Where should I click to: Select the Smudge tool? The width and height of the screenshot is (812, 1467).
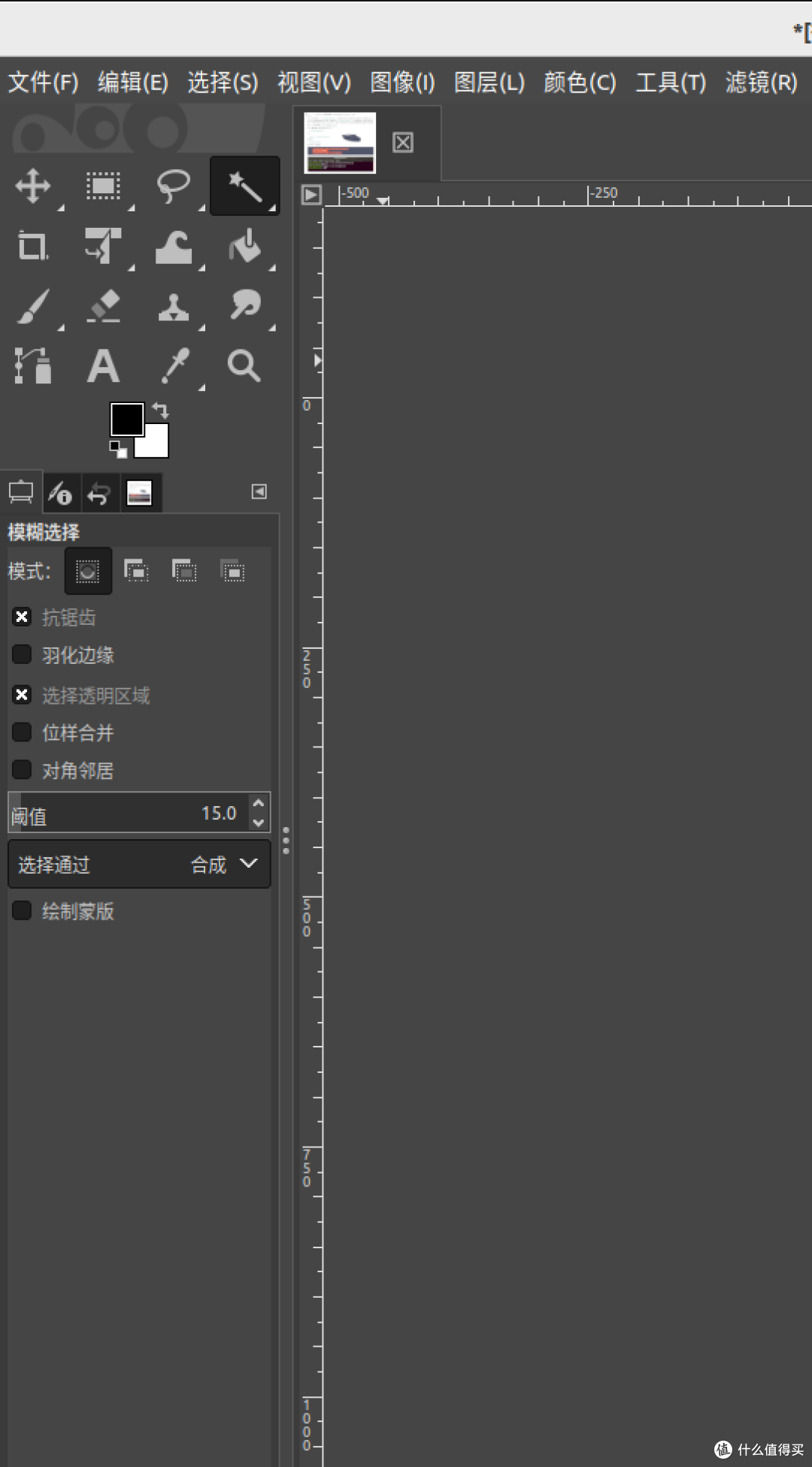coord(244,305)
